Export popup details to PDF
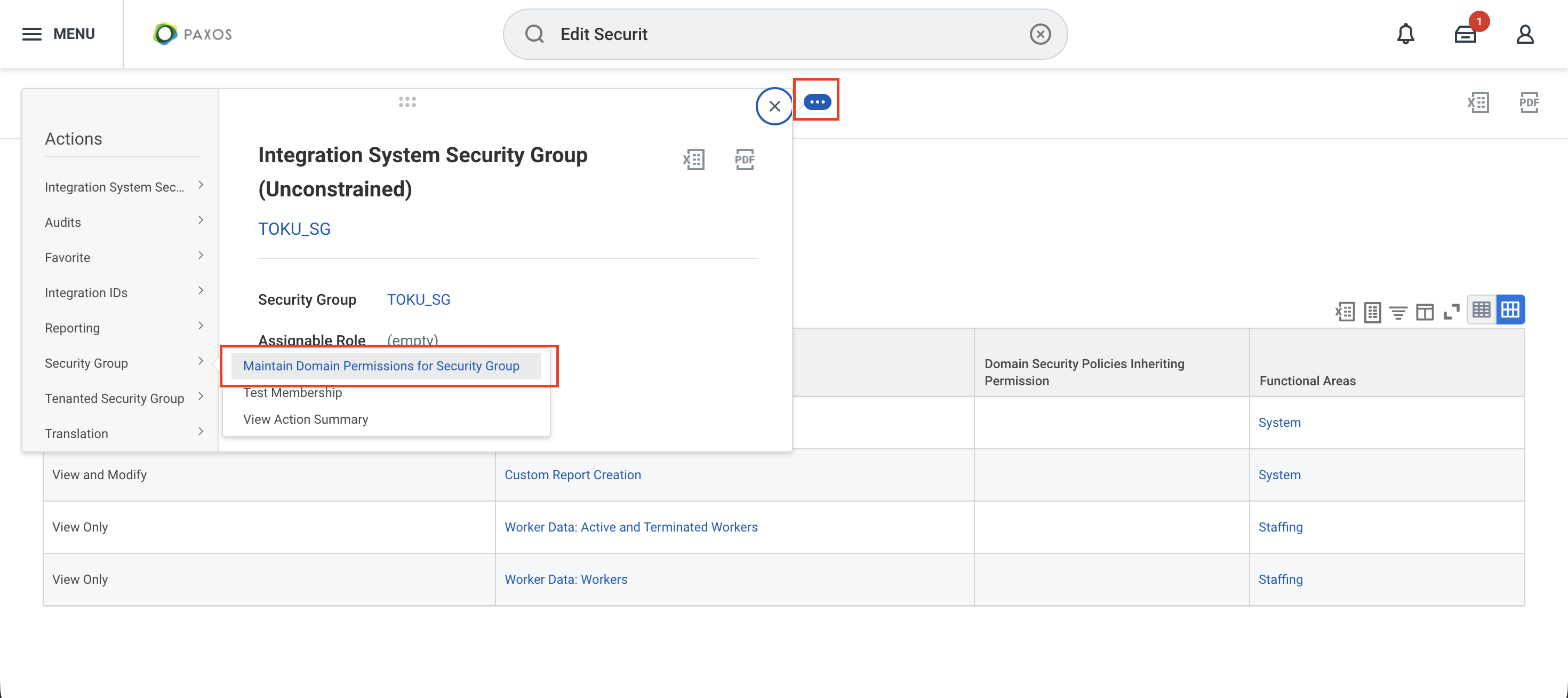 pos(745,160)
